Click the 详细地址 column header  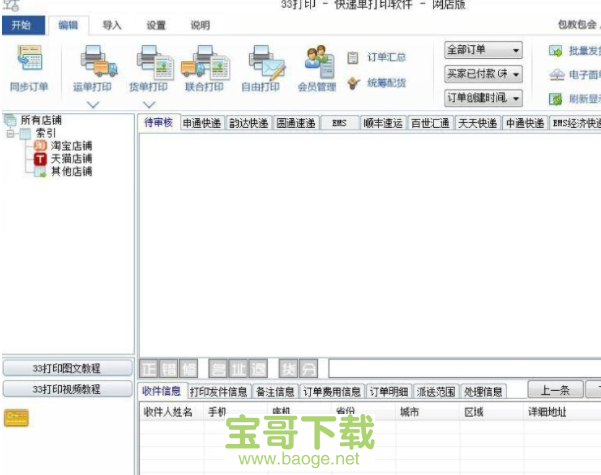click(562, 412)
